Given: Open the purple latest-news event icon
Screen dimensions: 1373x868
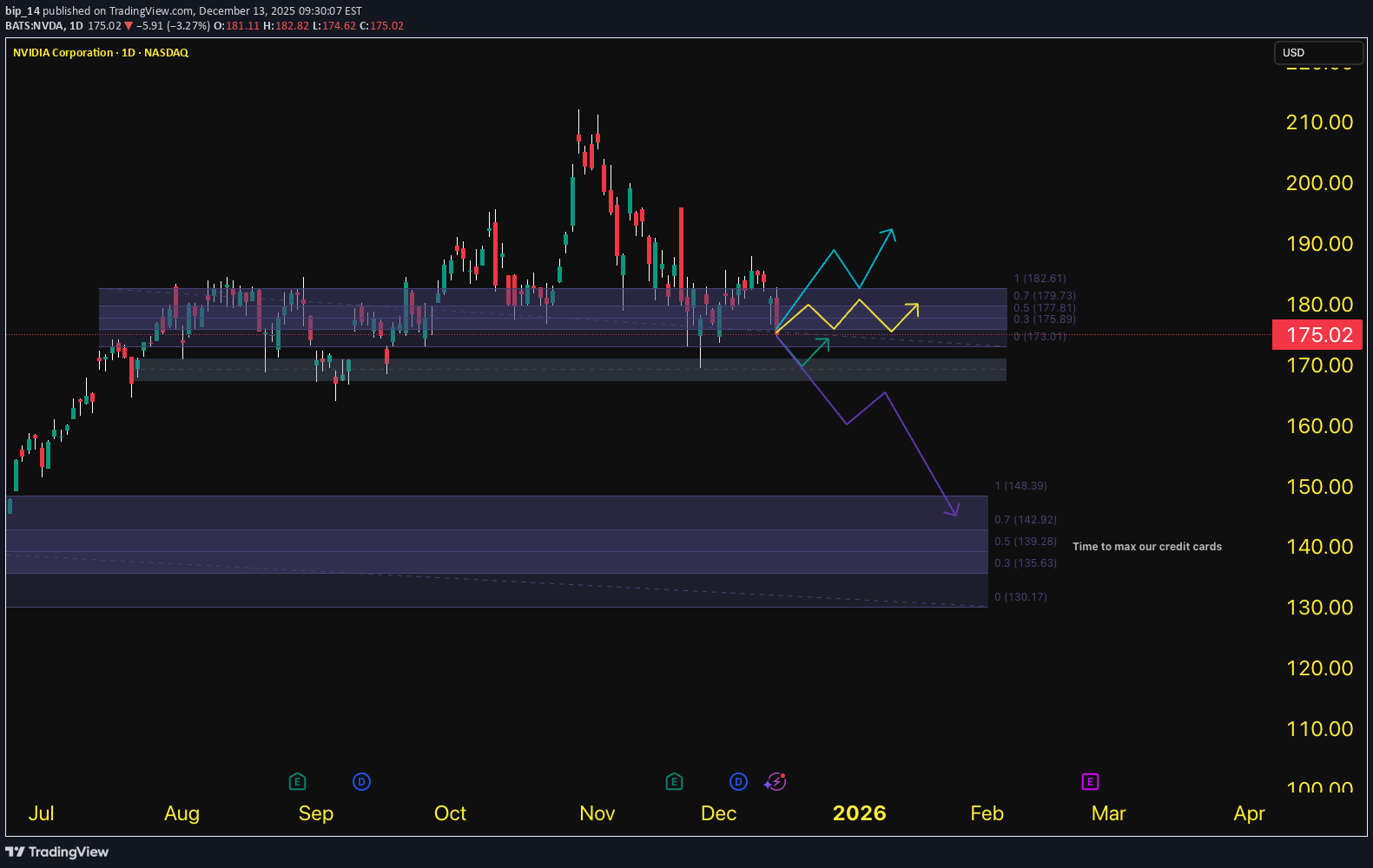Looking at the screenshot, I should click(x=776, y=782).
